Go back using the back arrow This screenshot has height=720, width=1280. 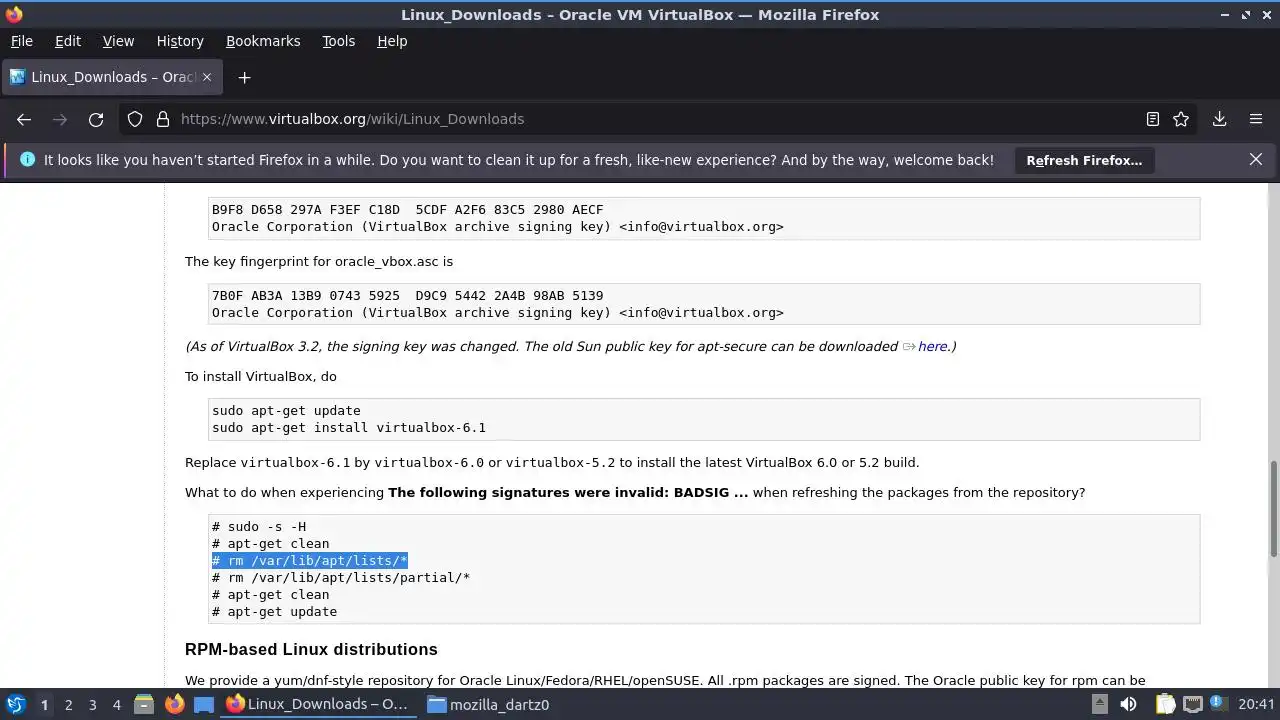coord(24,119)
